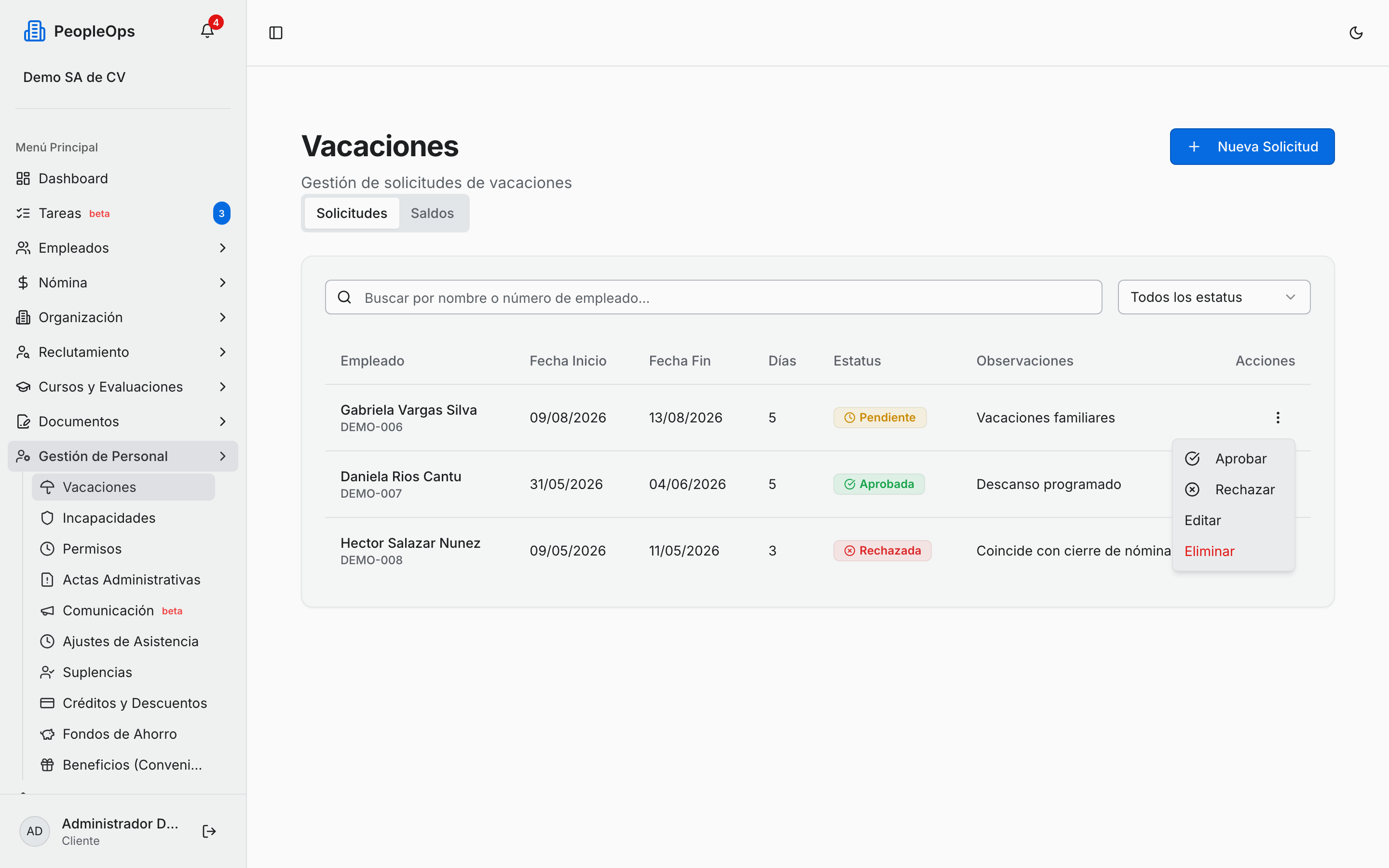The image size is (1389, 868).
Task: Choose Aprobar in the actions menu
Action: 1233,459
